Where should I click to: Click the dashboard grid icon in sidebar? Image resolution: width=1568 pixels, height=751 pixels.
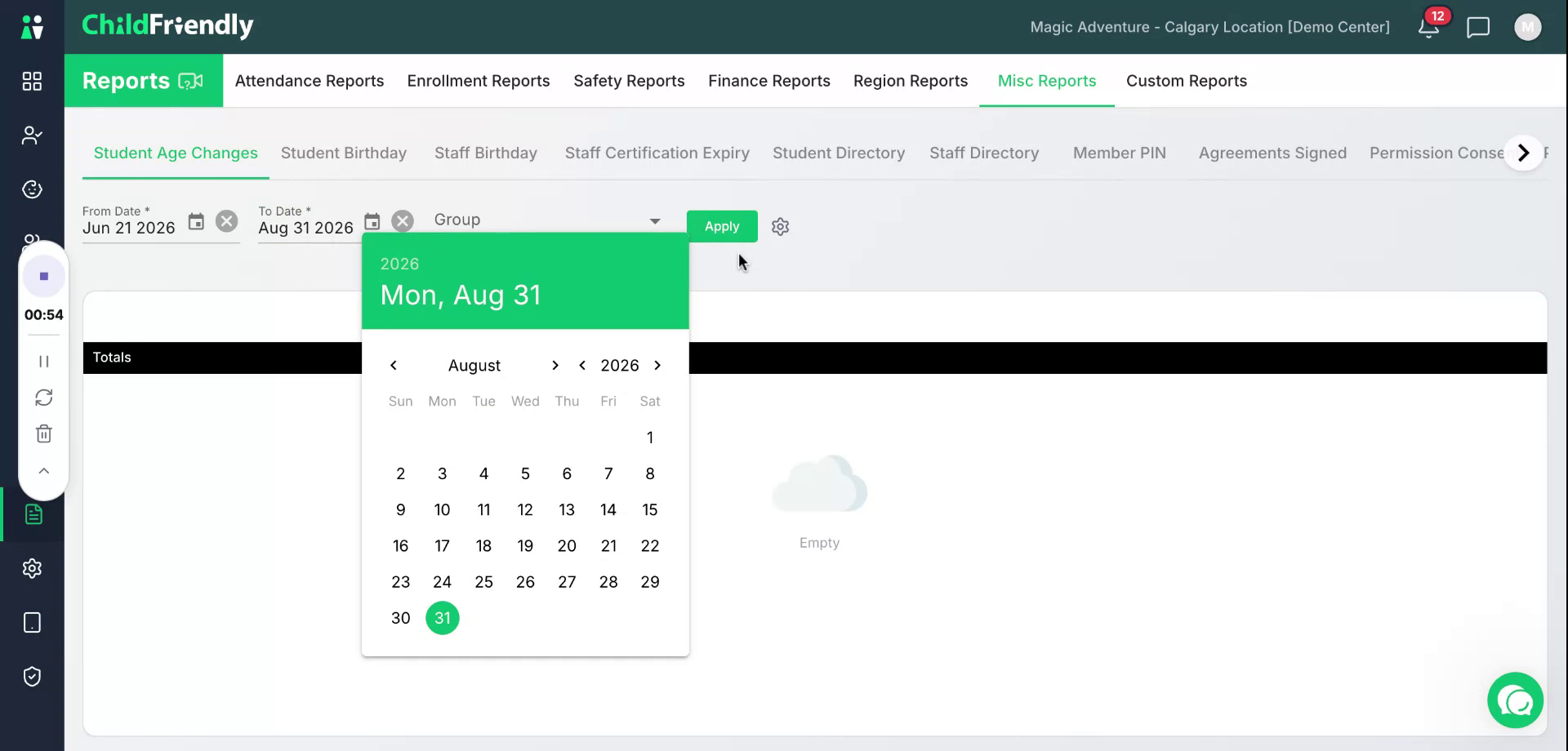pos(32,81)
